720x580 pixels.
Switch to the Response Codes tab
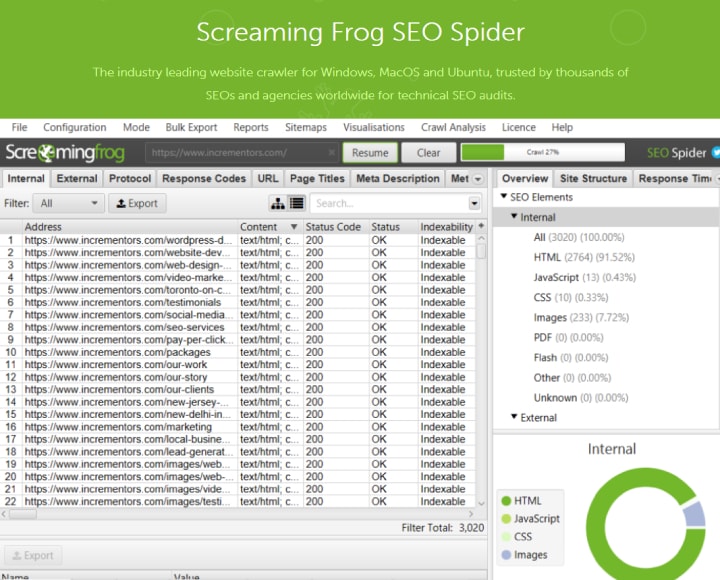[204, 179]
